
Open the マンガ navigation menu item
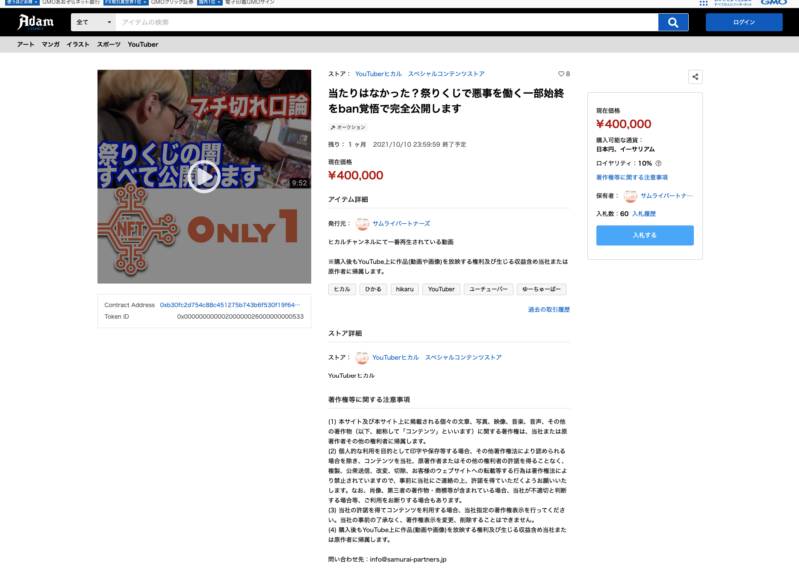click(x=50, y=45)
